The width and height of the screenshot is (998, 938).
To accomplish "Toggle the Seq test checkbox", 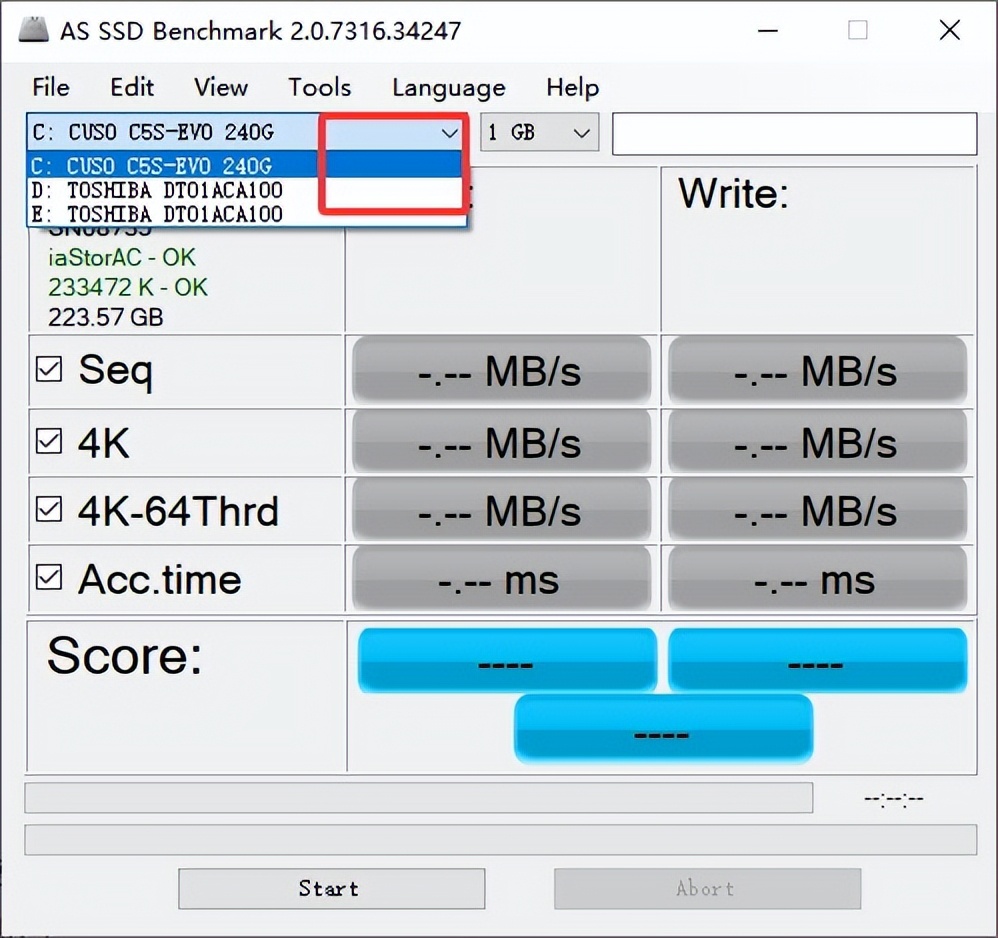I will pyautogui.click(x=48, y=369).
